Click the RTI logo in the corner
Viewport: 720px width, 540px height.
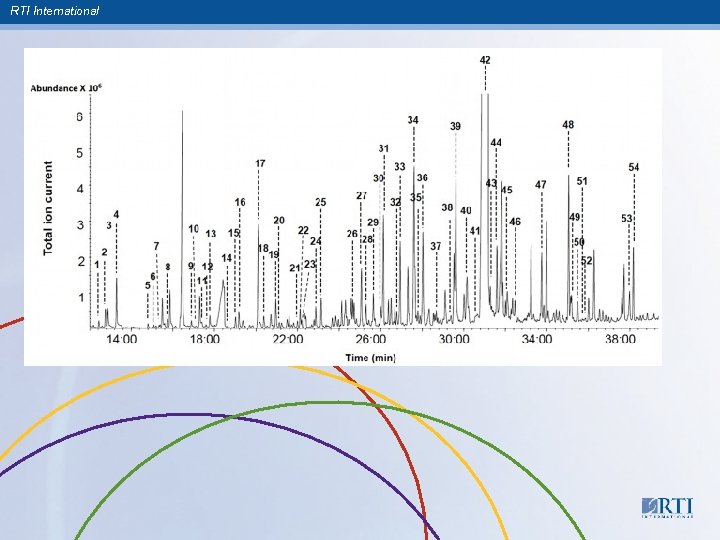tap(667, 507)
